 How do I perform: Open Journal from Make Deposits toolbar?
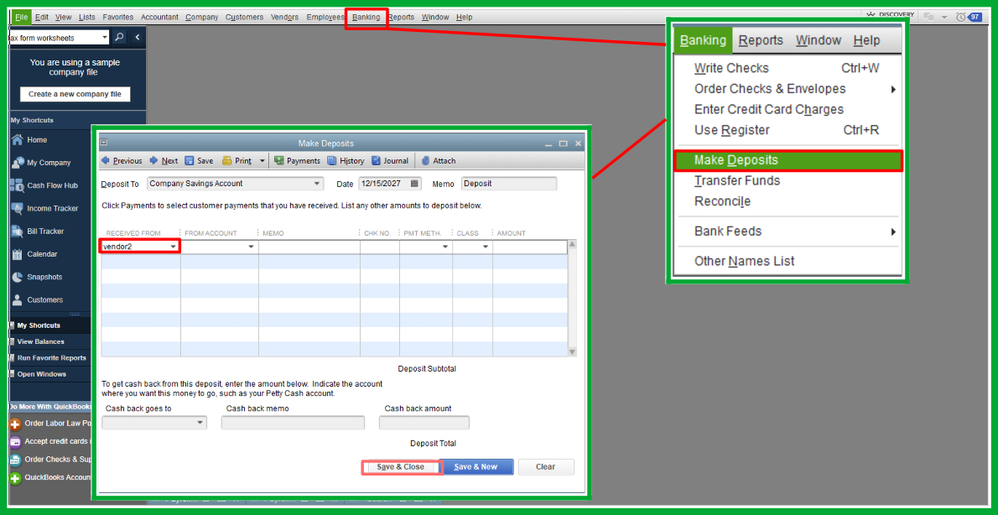[x=390, y=161]
